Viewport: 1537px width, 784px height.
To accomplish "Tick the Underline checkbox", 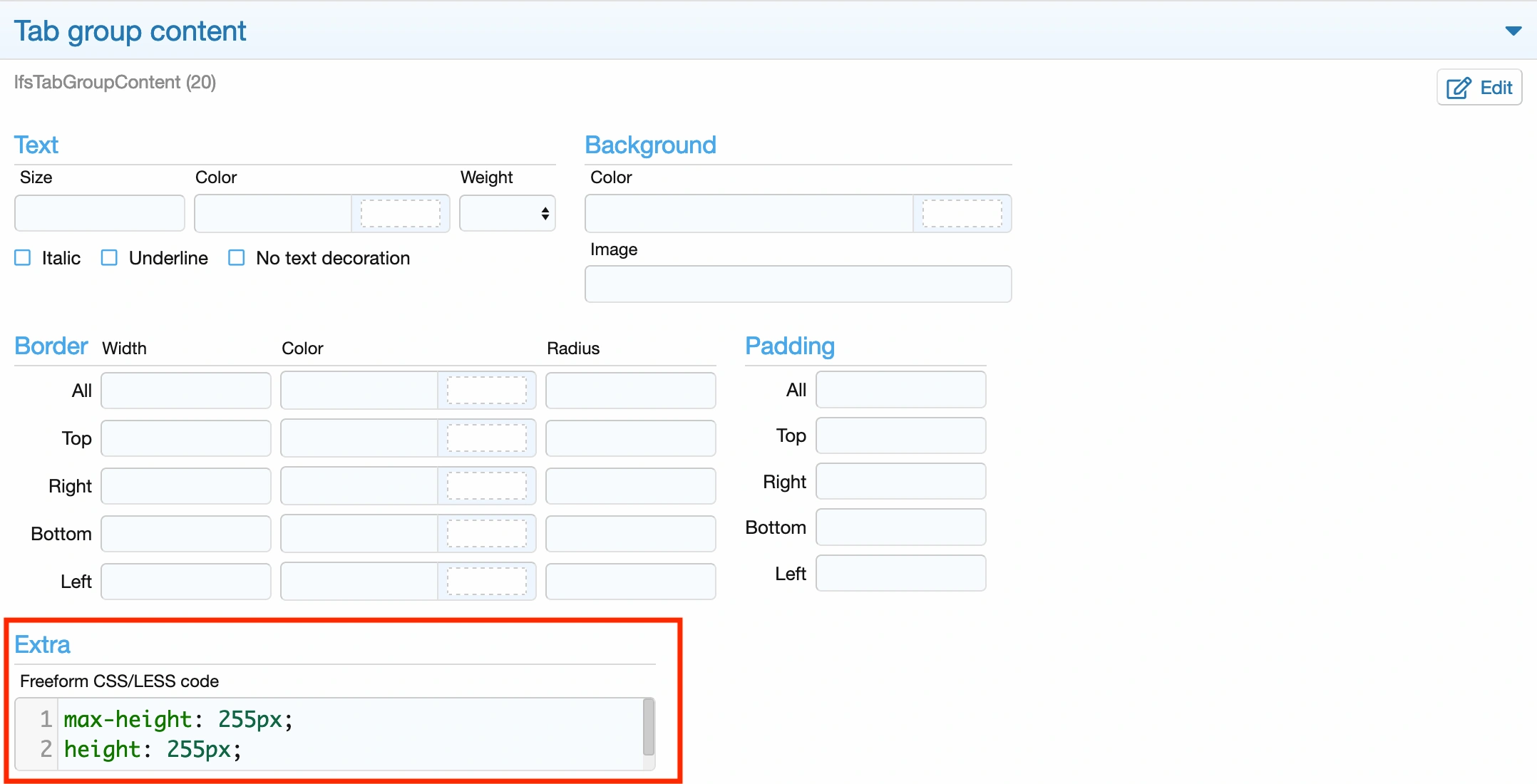I will click(109, 258).
